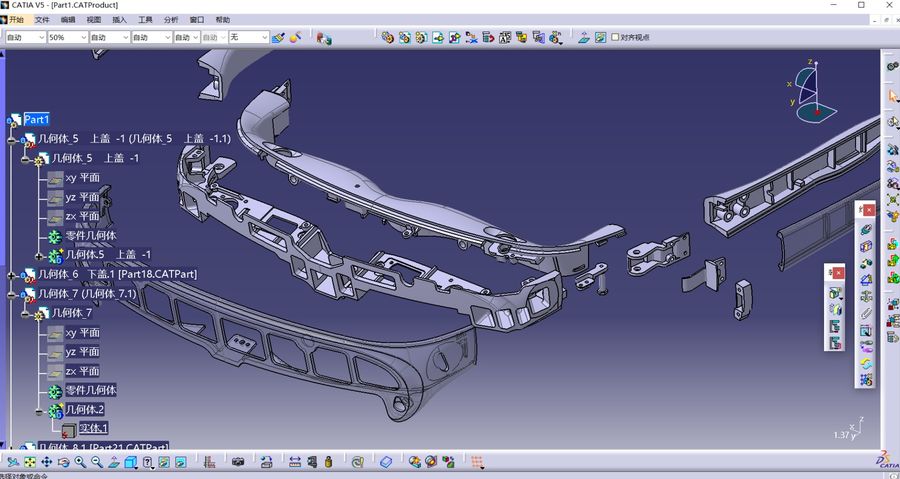This screenshot has width=900, height=479.
Task: Open the isometric view cube dropdown
Action: (x=131, y=462)
